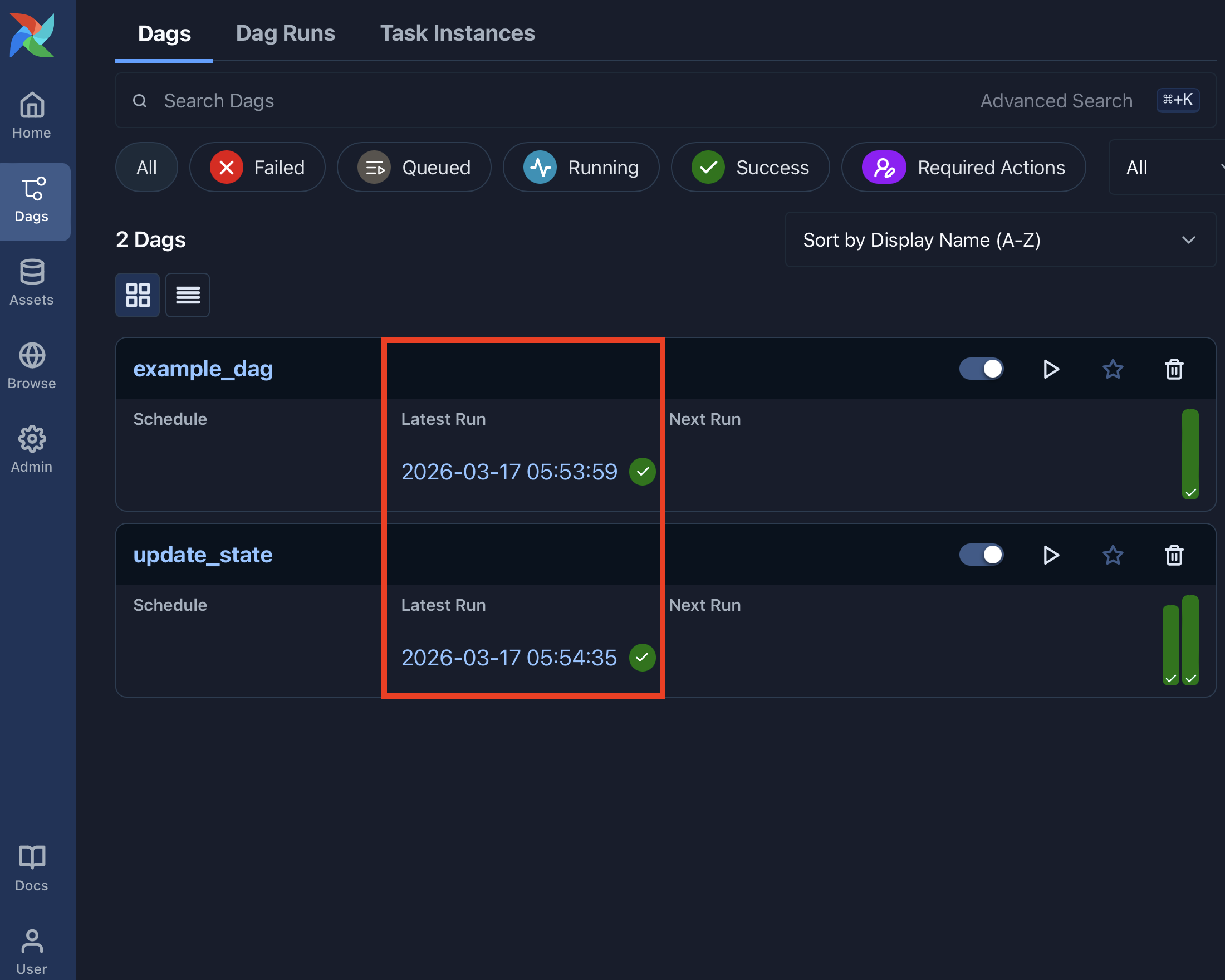Viewport: 1225px width, 980px height.
Task: Favorite update_state with star icon
Action: (1113, 555)
